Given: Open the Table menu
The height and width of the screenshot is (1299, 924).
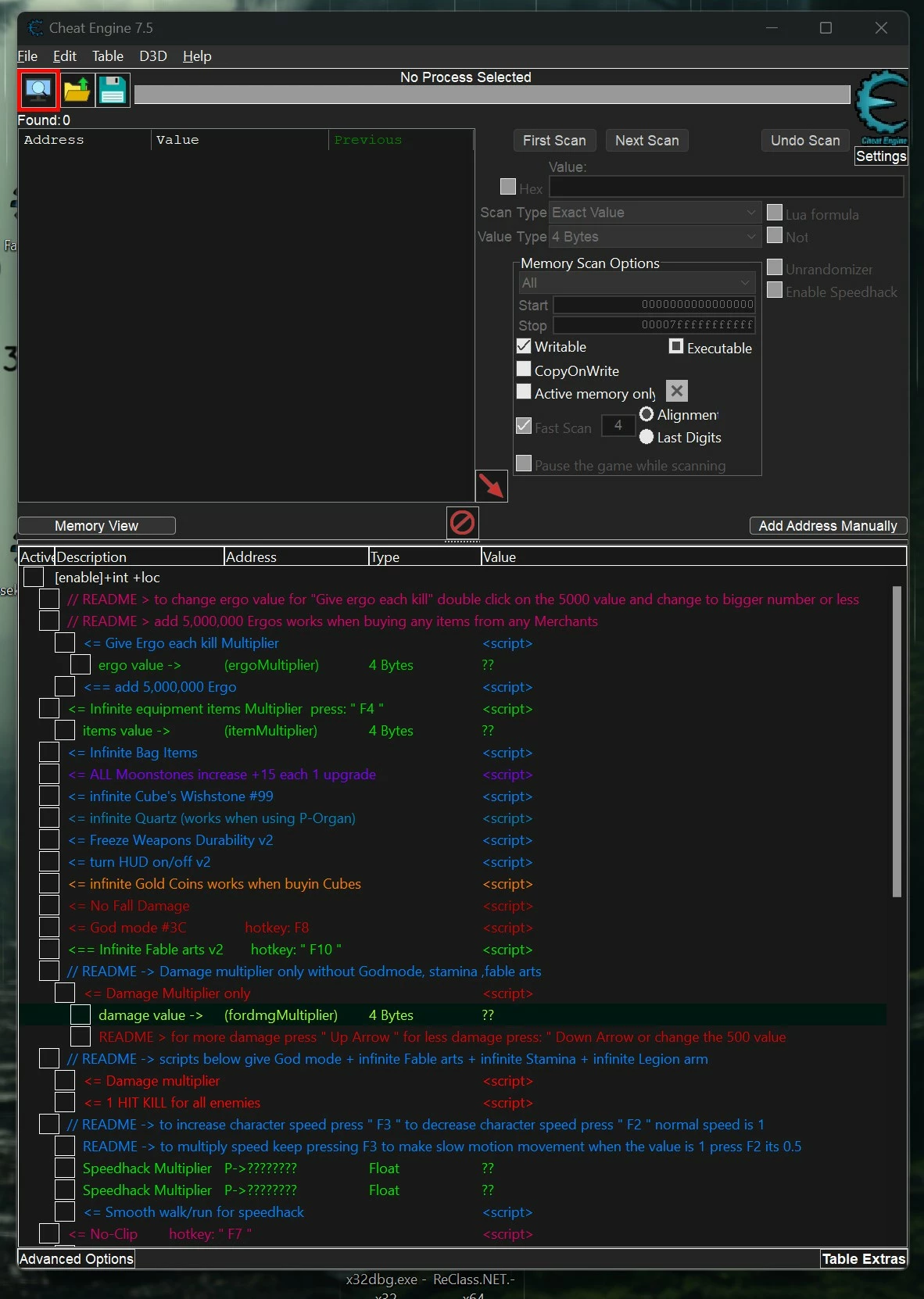Looking at the screenshot, I should tap(108, 56).
